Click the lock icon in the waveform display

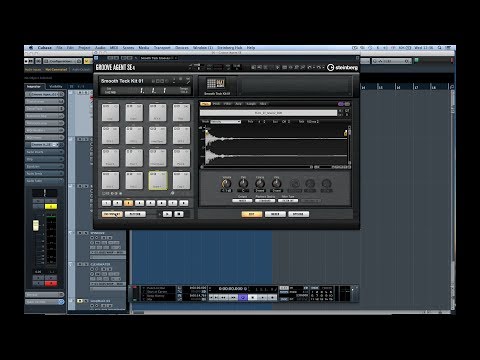345,133
